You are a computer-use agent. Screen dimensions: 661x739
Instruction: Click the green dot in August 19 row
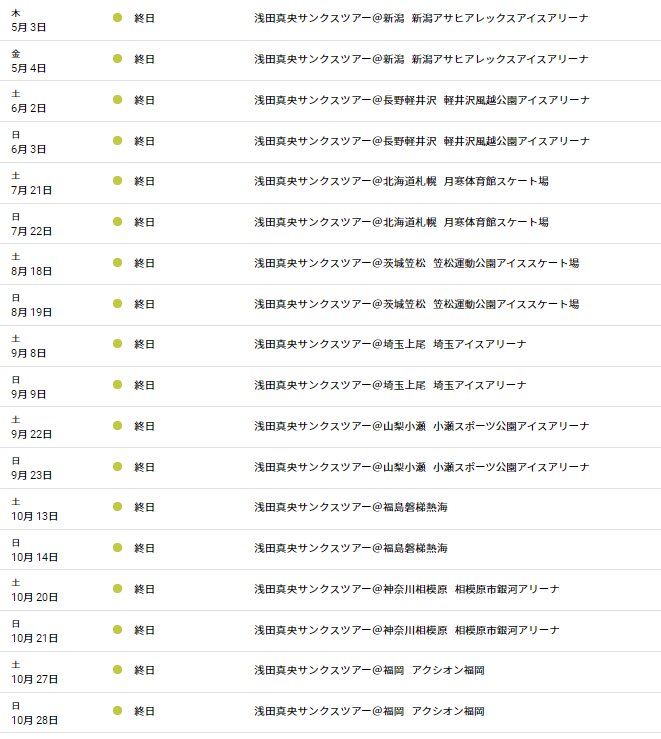117,304
